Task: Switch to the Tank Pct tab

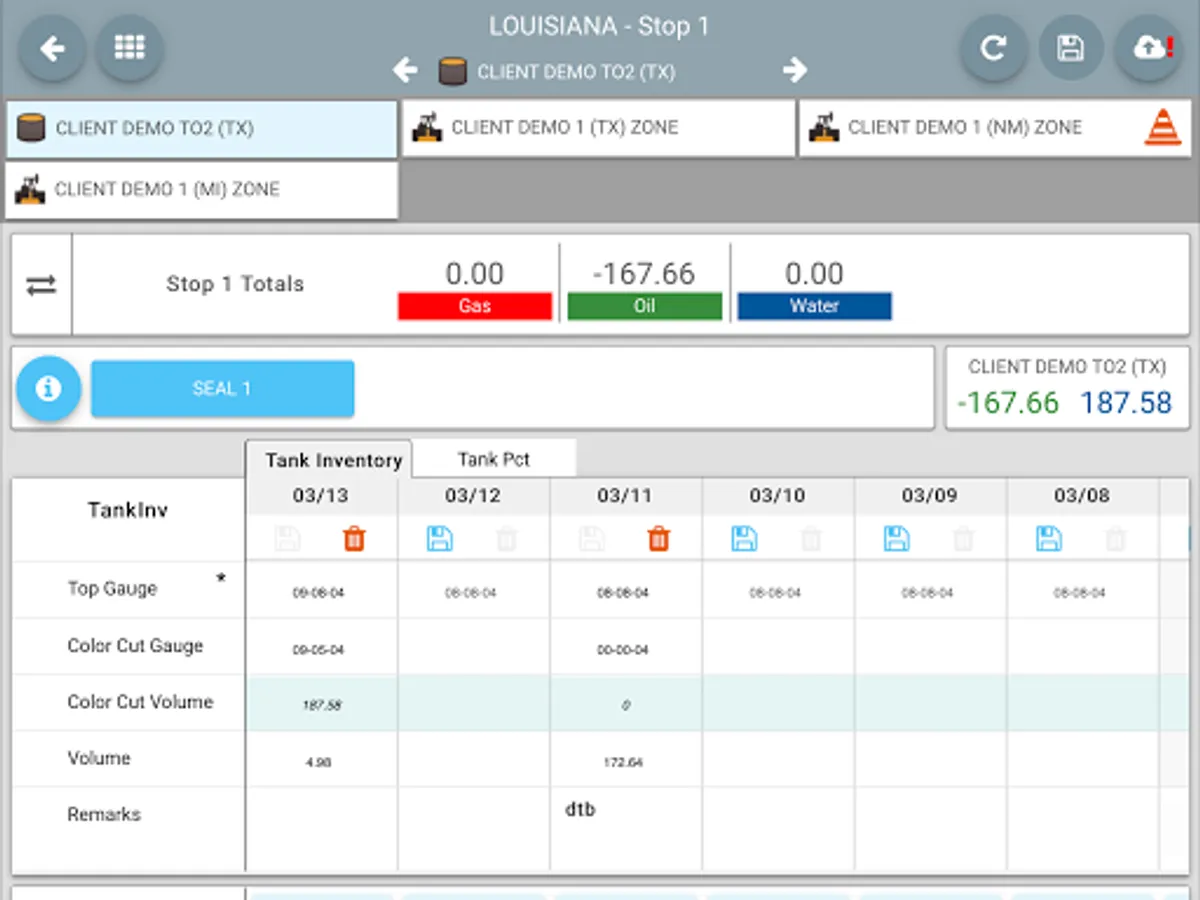Action: point(494,460)
